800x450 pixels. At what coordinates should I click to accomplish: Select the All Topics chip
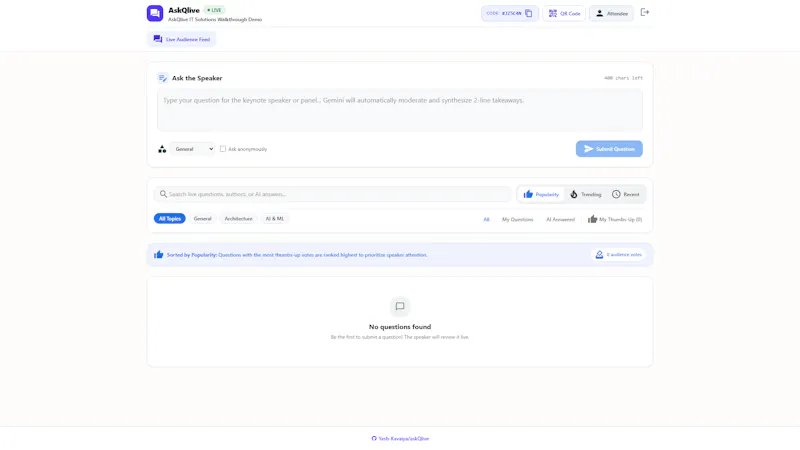[x=169, y=218]
